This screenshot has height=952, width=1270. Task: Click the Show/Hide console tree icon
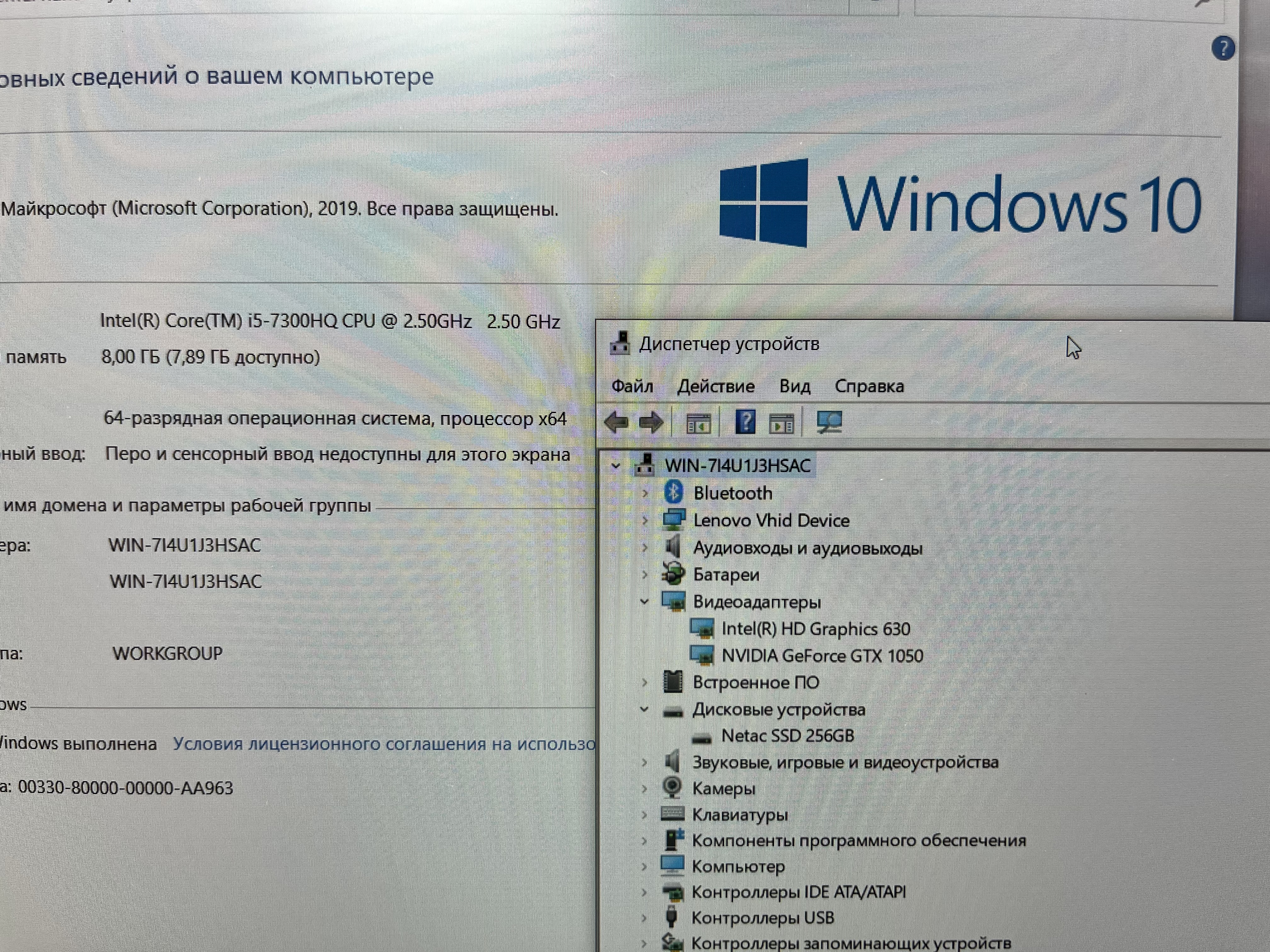699,423
